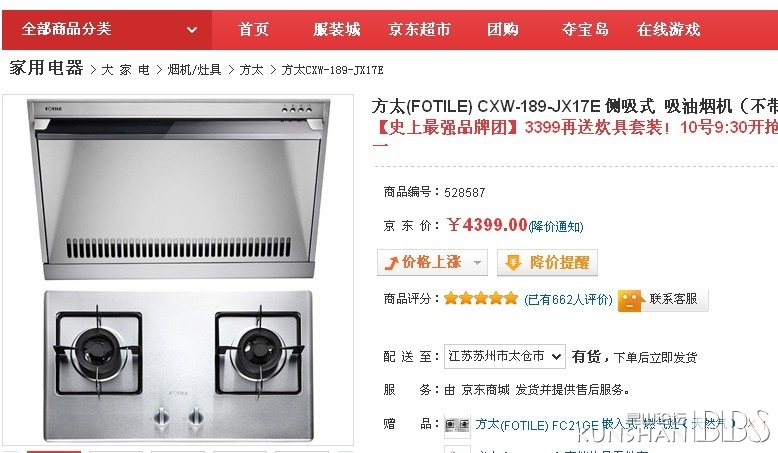This screenshot has width=778, height=453.
Task: Expand the 全部商品分类 category chevron
Action: [192, 30]
